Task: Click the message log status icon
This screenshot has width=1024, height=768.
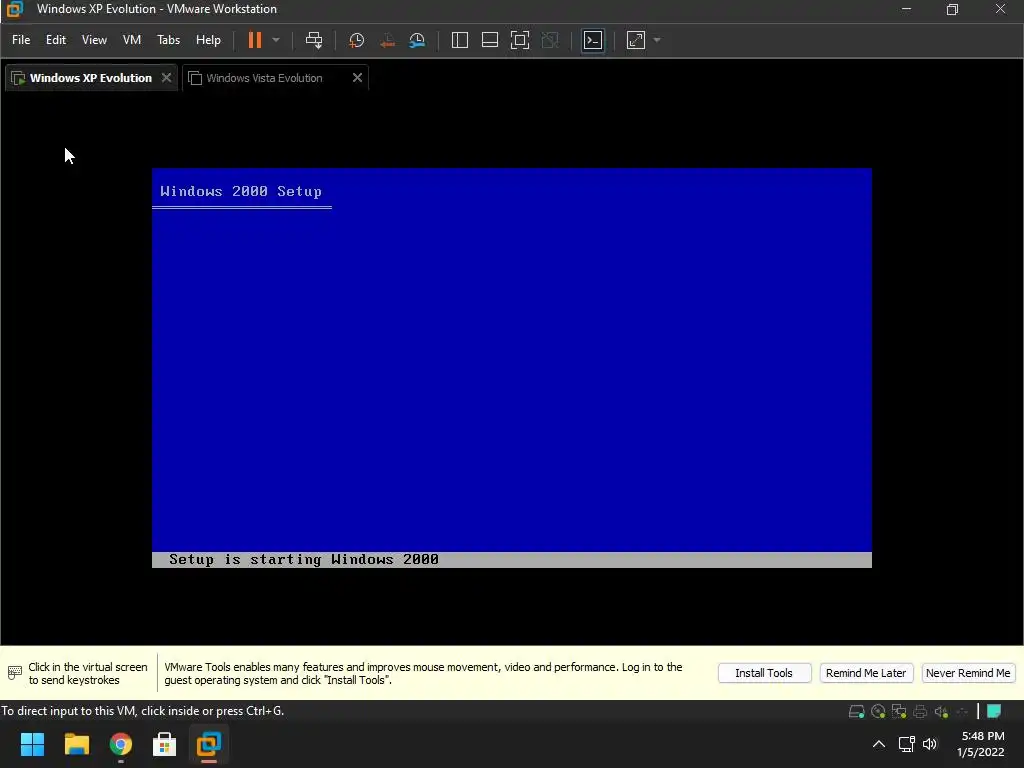Action: (994, 711)
